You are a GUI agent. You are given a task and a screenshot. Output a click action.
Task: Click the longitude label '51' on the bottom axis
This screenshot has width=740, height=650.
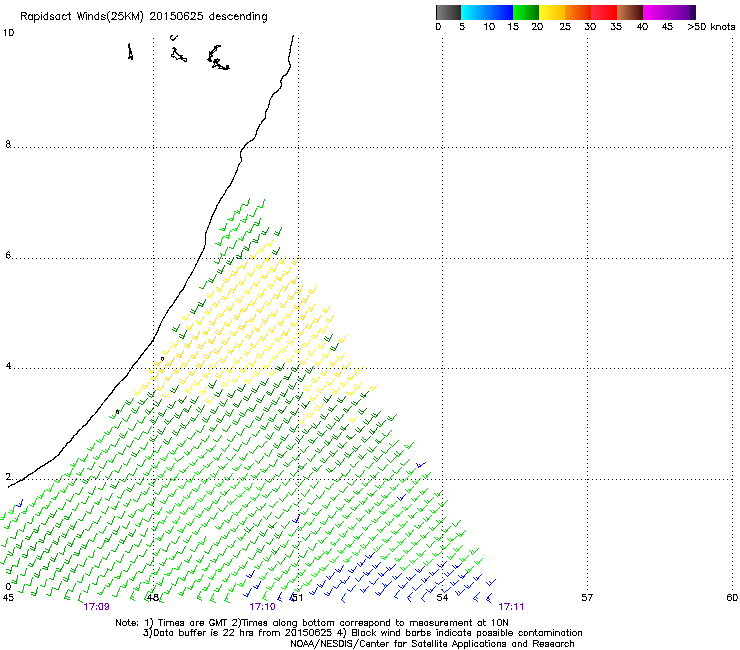point(297,598)
